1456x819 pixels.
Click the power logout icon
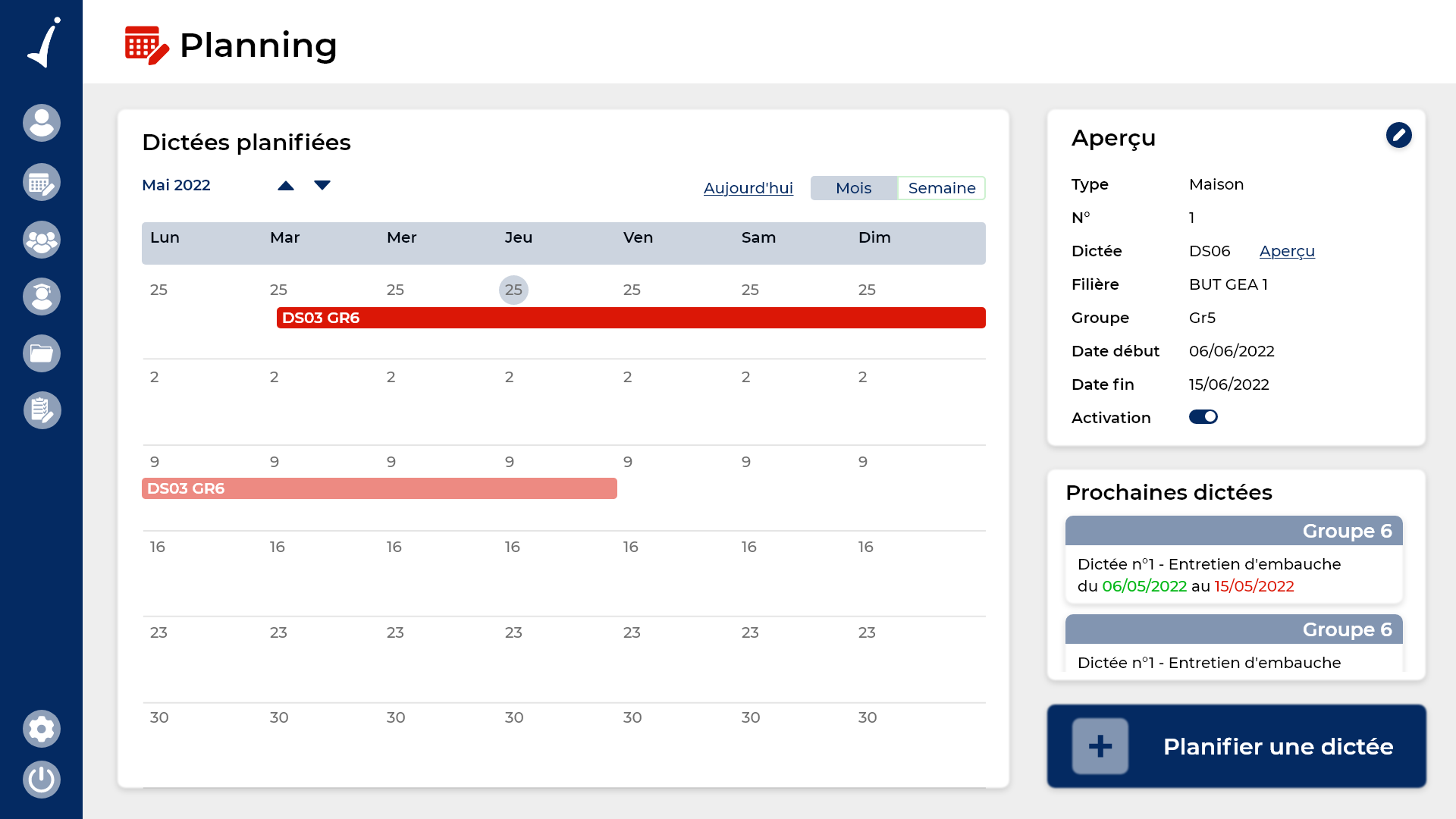(42, 780)
